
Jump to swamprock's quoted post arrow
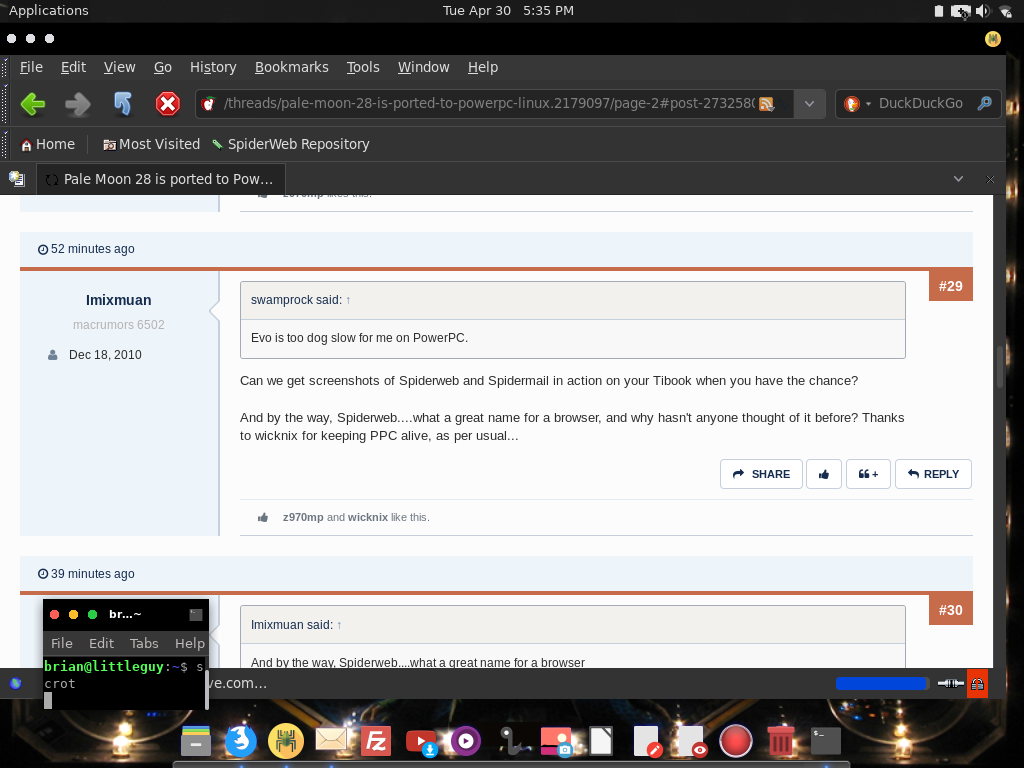click(348, 300)
